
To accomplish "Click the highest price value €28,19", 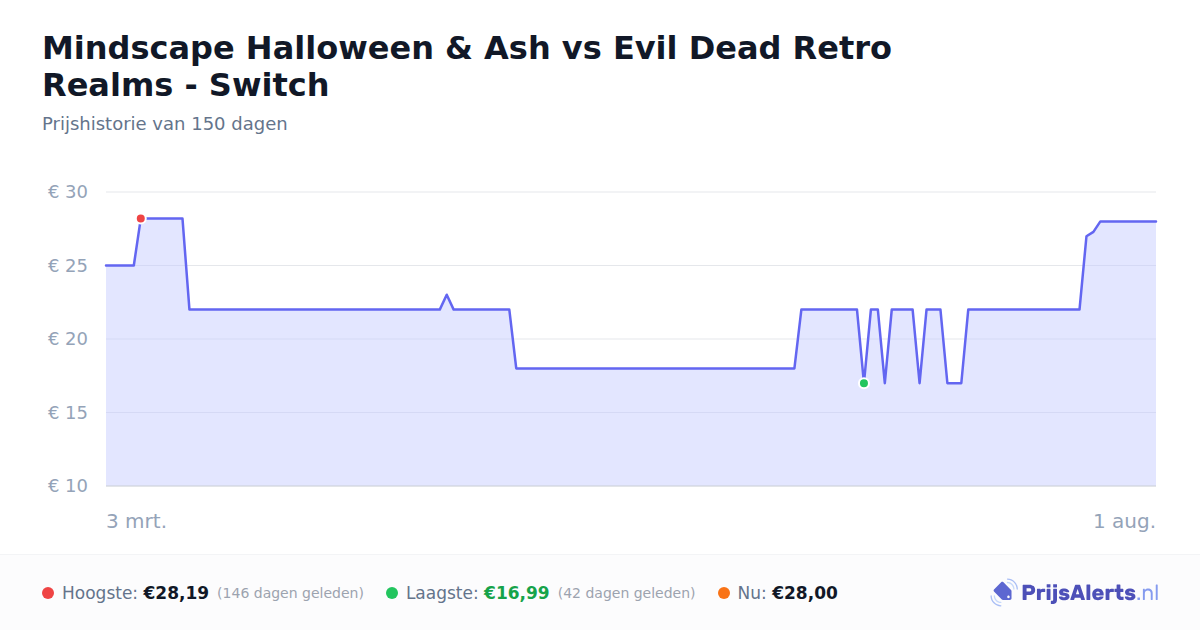I will pos(176,593).
